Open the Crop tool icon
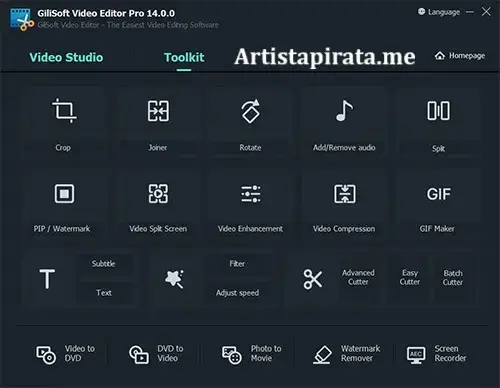The height and width of the screenshot is (388, 500). point(64,111)
